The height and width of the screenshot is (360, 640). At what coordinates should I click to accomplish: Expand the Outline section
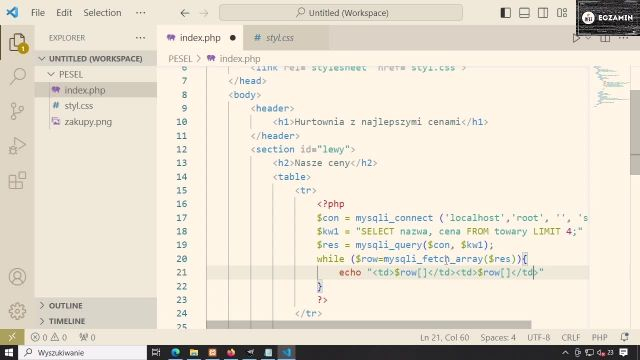(96, 306)
